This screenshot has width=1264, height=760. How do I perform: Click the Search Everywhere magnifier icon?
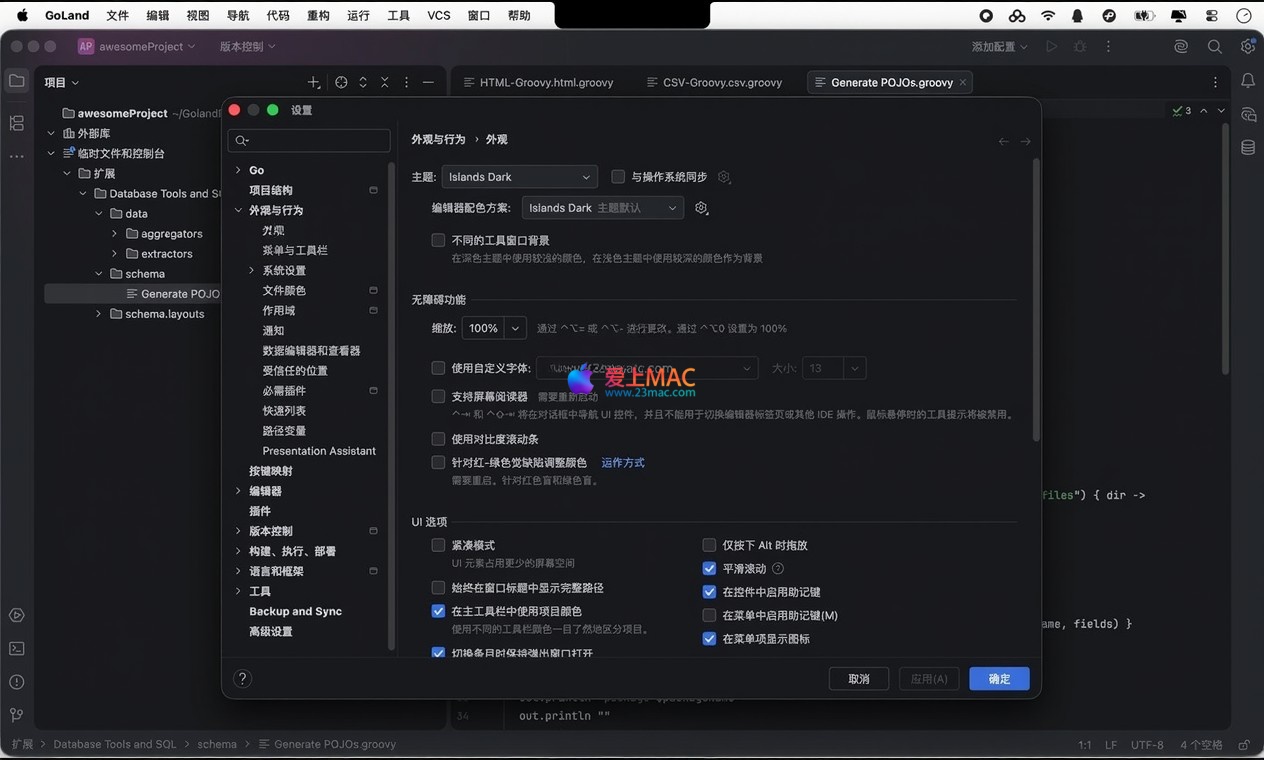tap(1214, 47)
